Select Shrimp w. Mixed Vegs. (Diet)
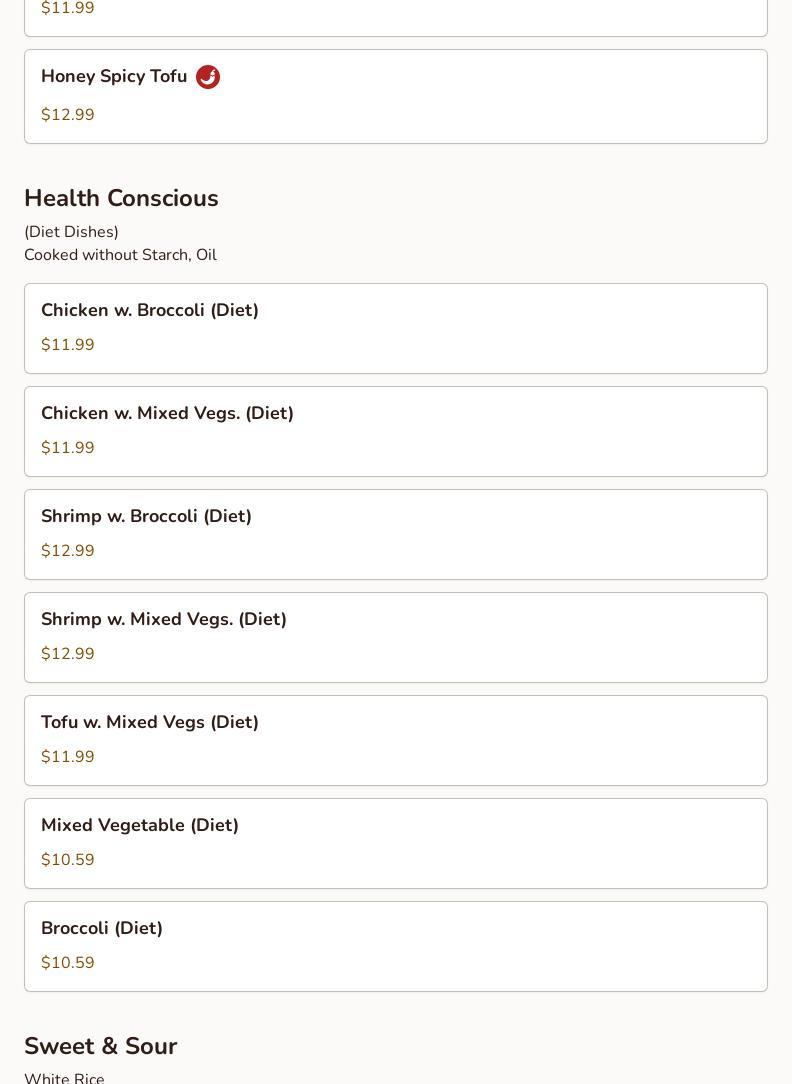The width and height of the screenshot is (792, 1084). tap(396, 637)
